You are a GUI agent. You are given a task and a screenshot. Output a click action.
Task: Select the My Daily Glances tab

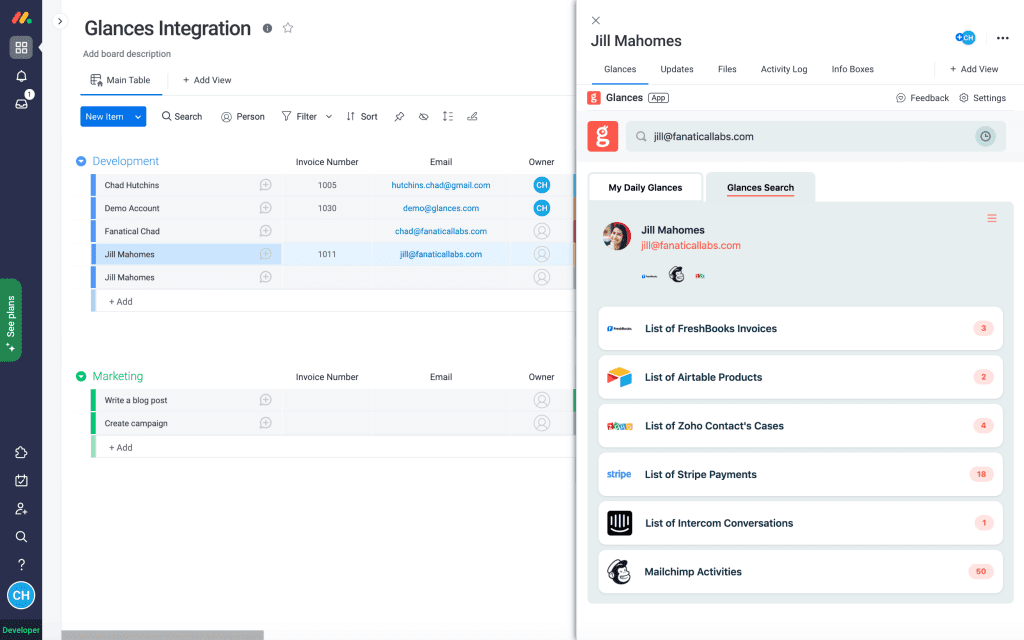click(645, 187)
